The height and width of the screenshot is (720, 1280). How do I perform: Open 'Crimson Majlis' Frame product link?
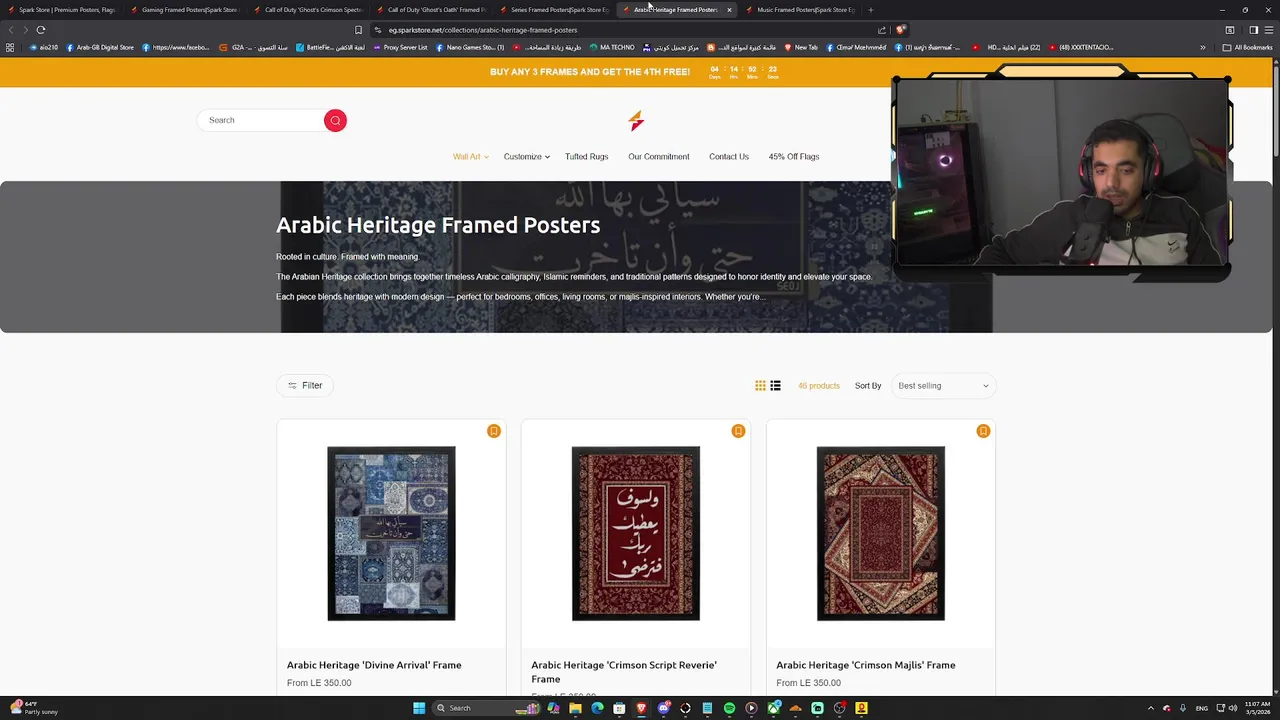[x=866, y=665]
